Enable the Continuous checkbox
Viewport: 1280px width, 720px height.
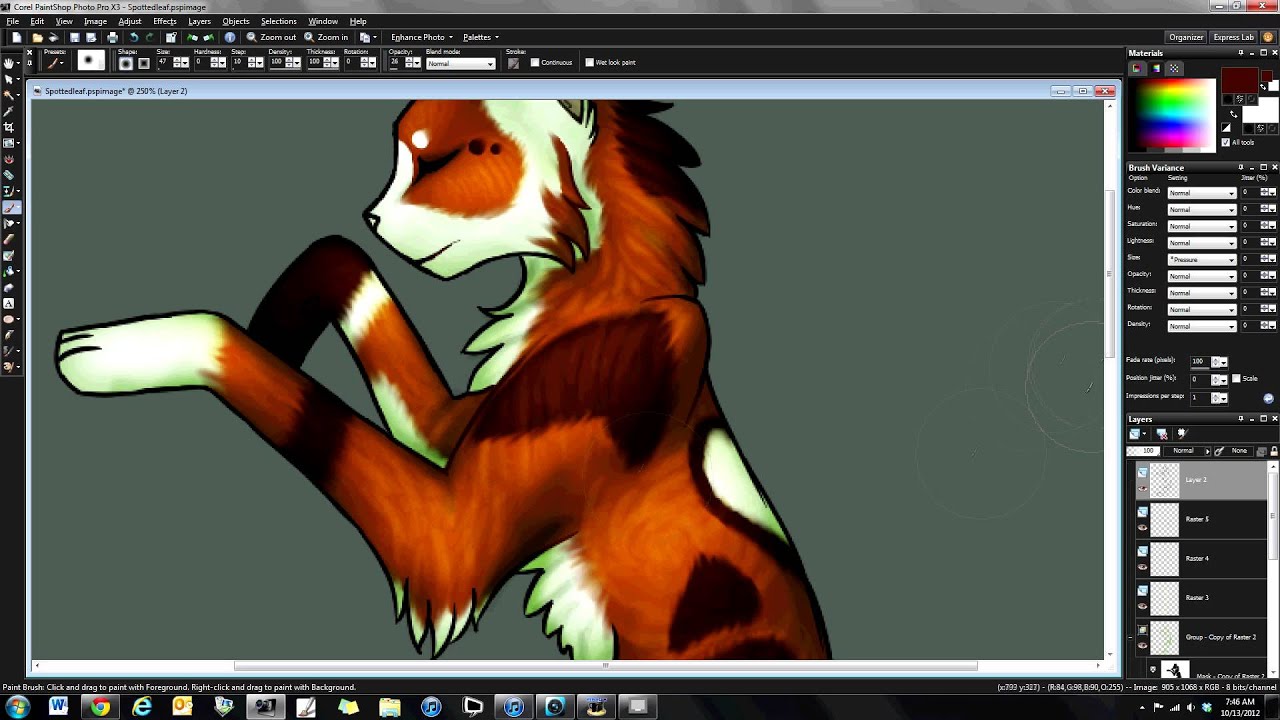(535, 63)
